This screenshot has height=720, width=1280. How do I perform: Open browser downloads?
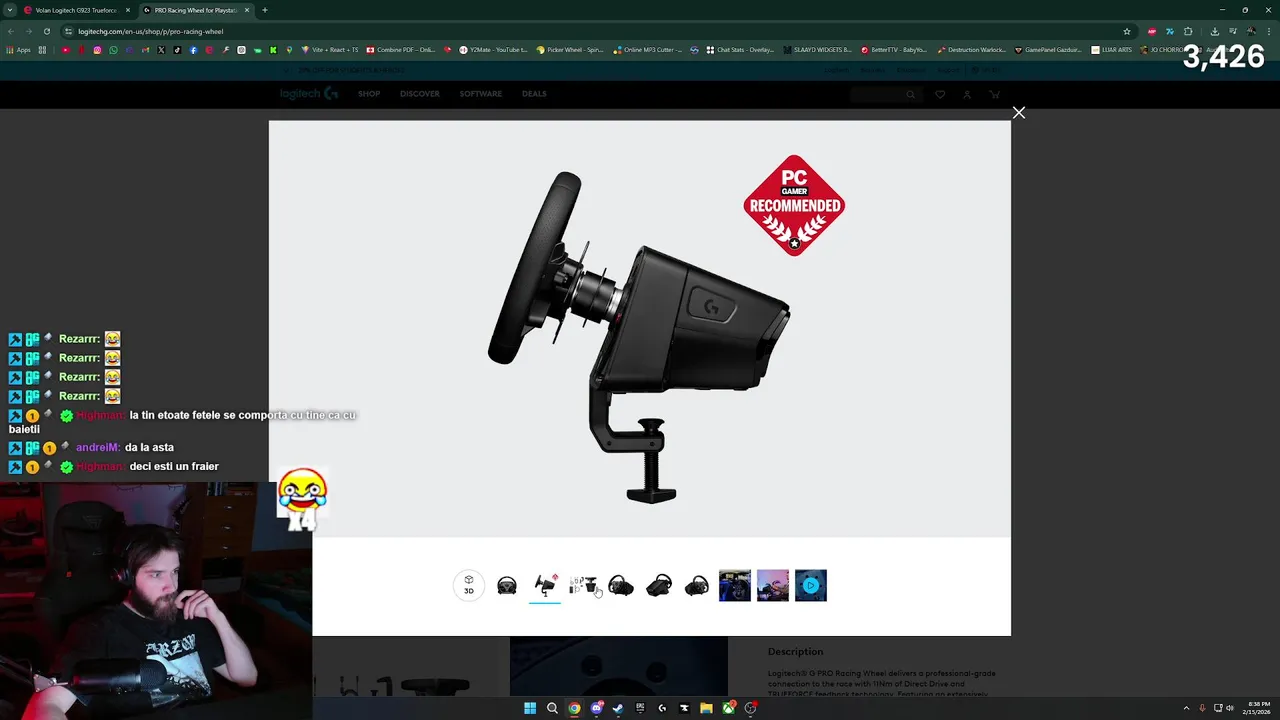[x=1214, y=31]
